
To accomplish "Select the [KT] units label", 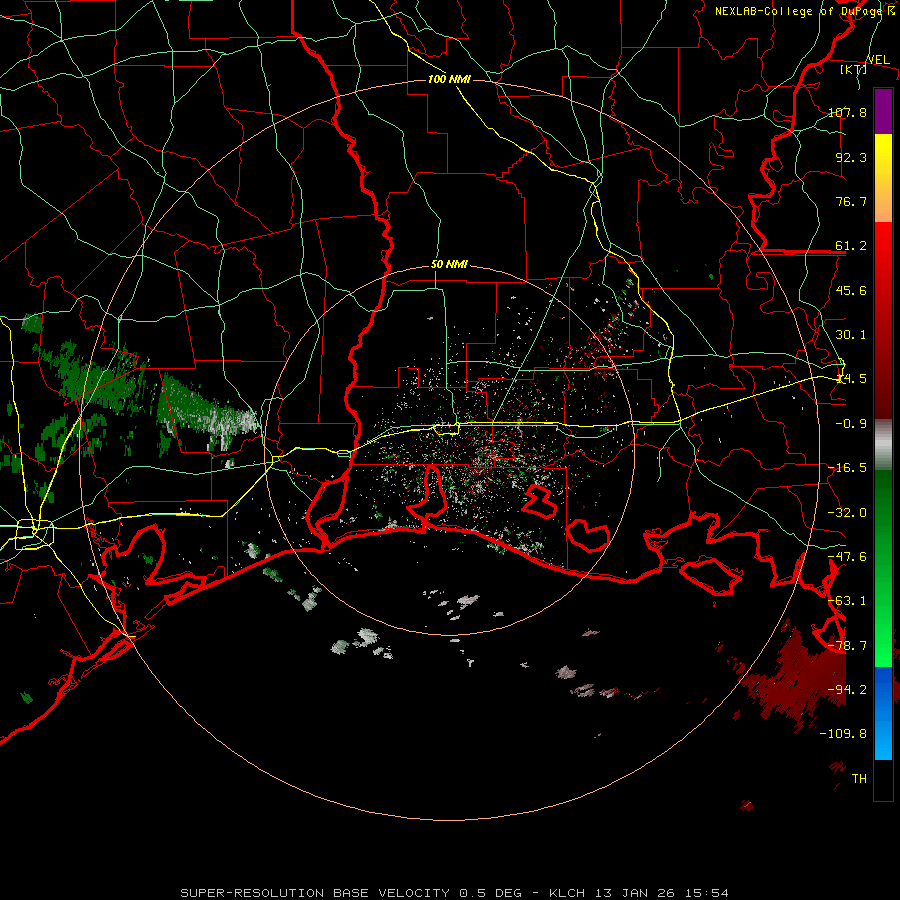I will pos(854,69).
